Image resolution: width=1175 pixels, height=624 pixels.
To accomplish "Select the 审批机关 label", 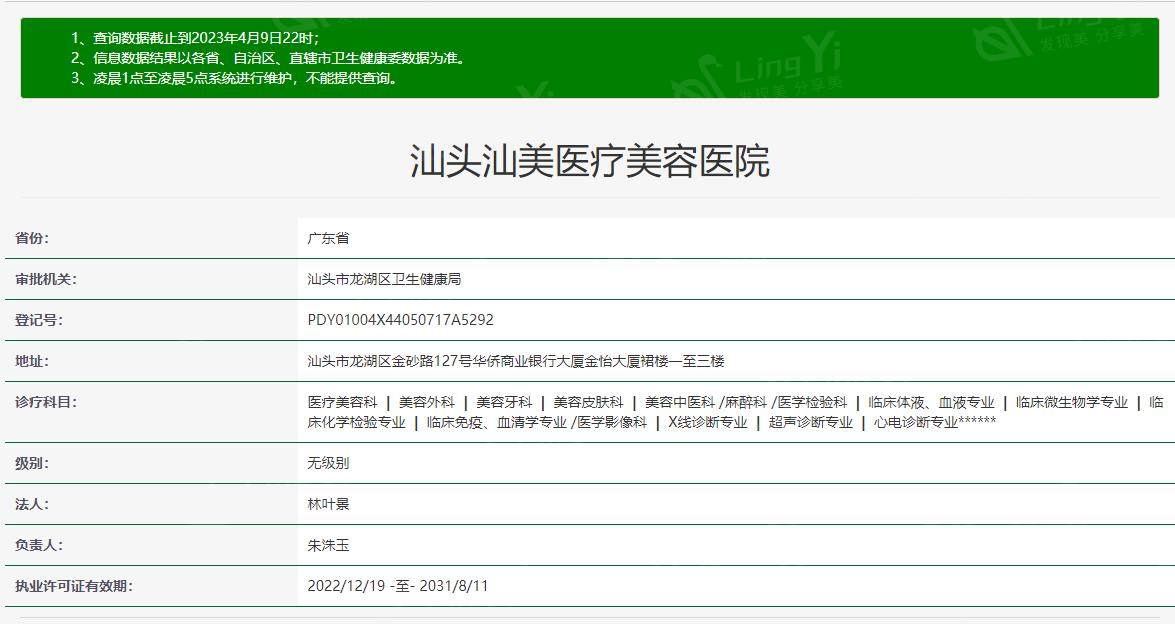I will [x=46, y=279].
